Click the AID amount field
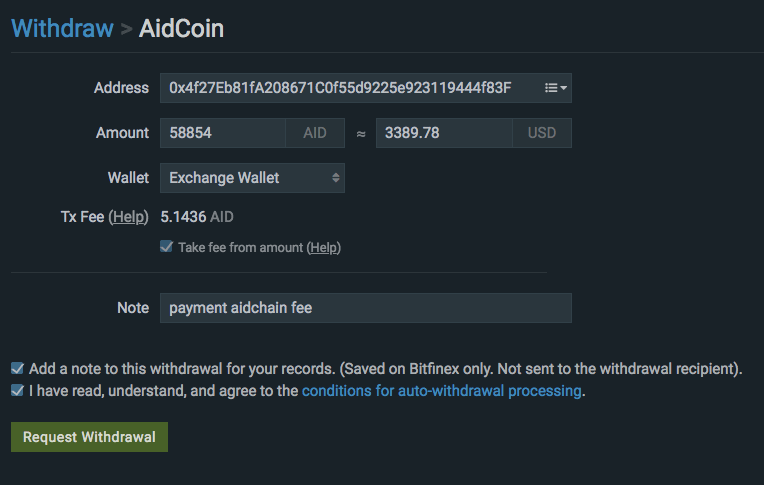Image resolution: width=764 pixels, height=485 pixels. pos(223,133)
